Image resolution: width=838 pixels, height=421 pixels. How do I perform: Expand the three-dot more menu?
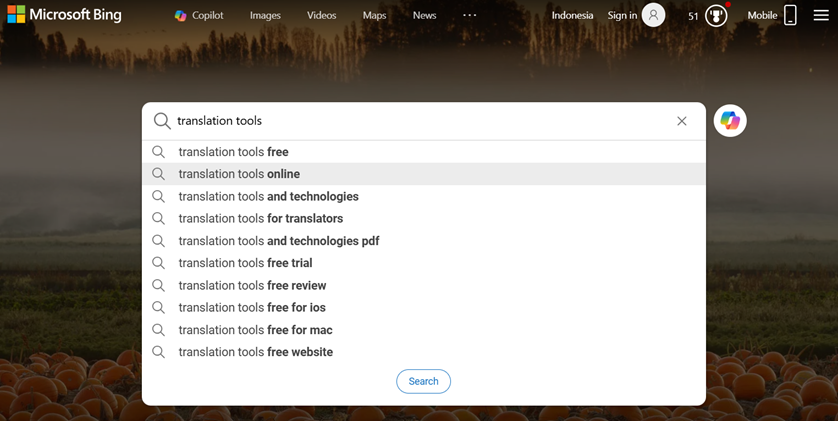(469, 15)
